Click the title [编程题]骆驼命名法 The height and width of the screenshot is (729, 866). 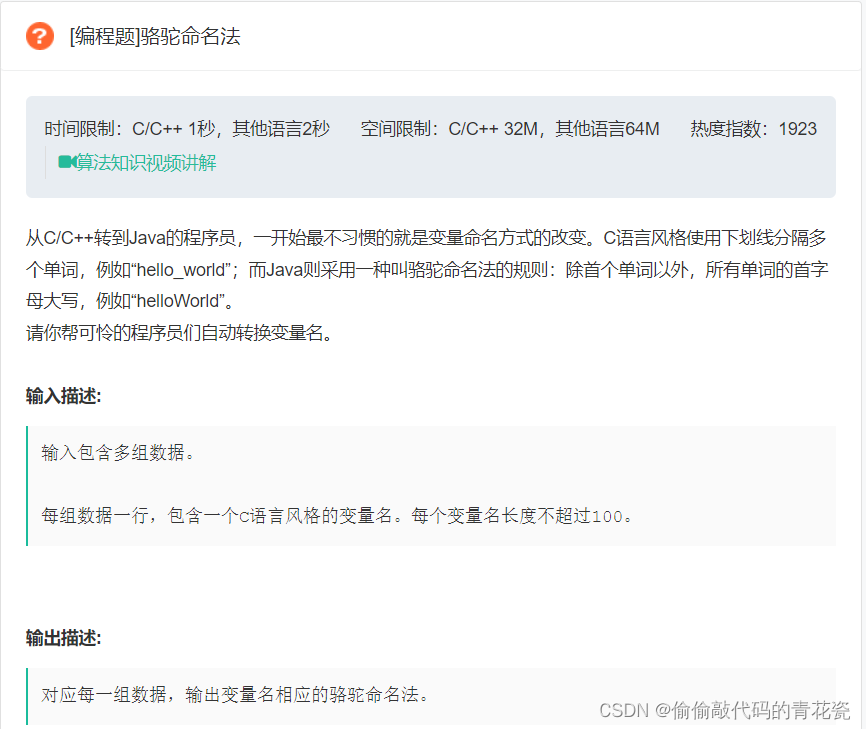[x=155, y=36]
